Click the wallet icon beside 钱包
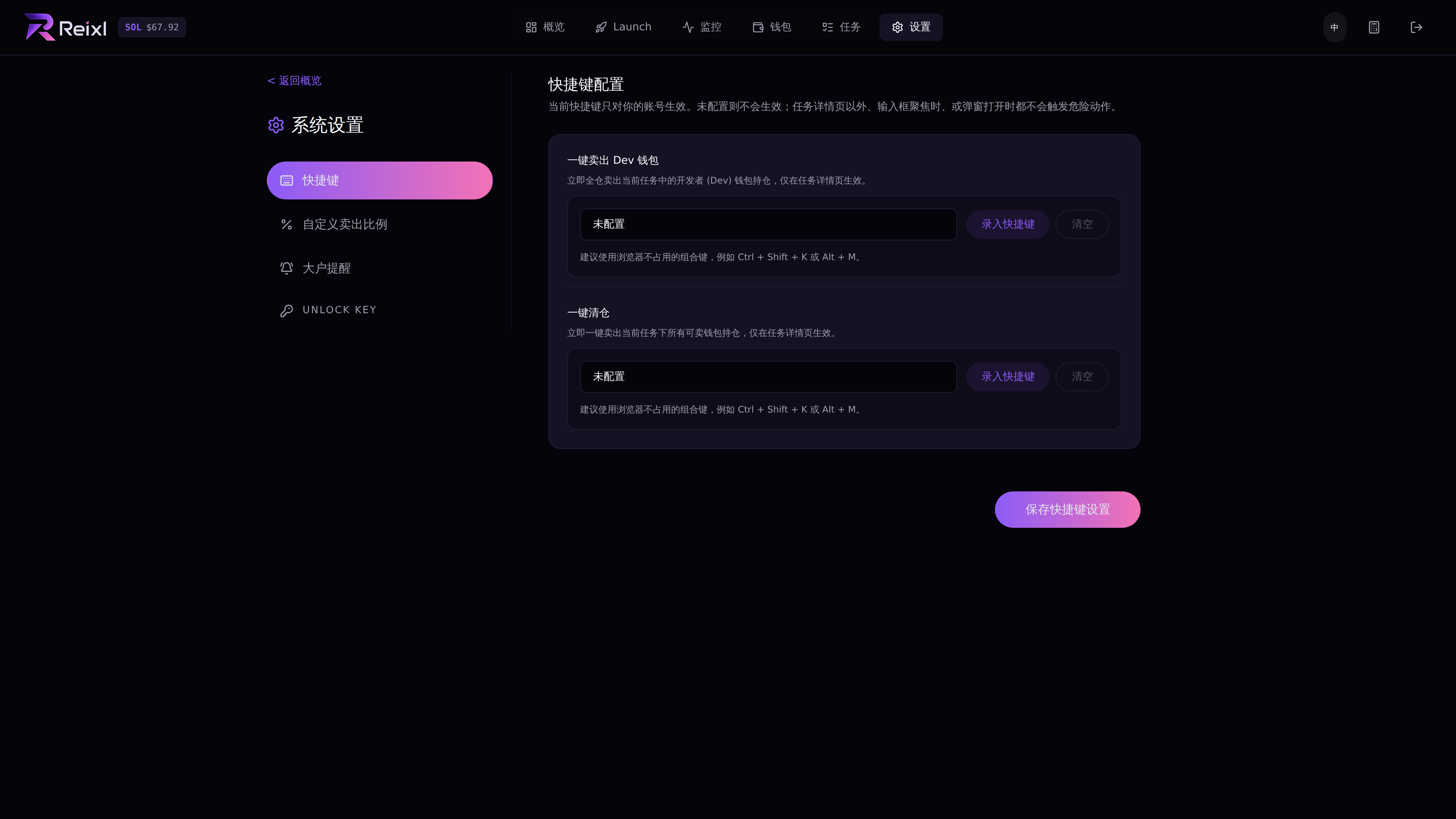1456x819 pixels. [x=758, y=27]
